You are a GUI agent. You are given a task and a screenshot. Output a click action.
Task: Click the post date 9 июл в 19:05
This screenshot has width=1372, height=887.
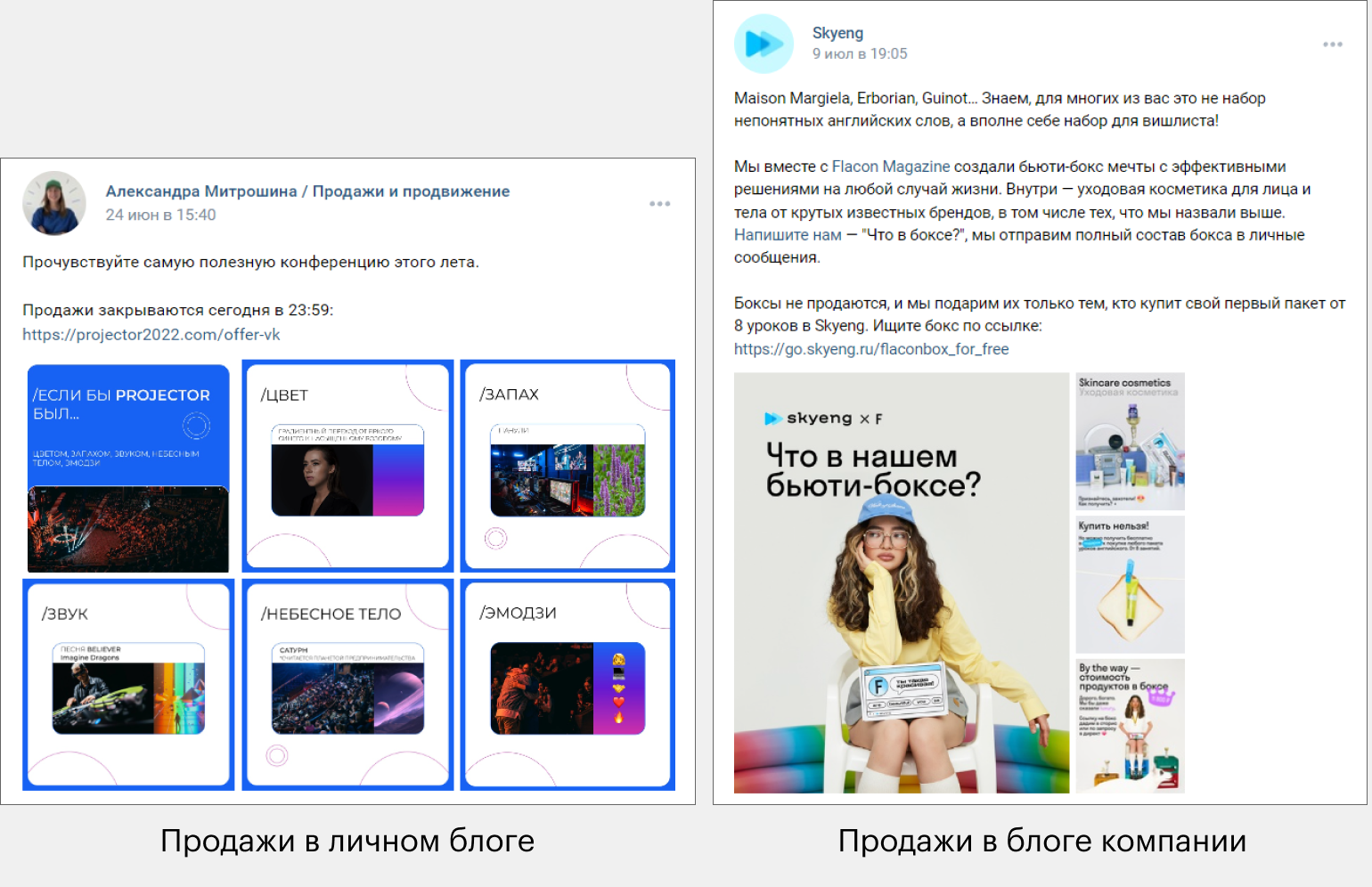pos(860,53)
